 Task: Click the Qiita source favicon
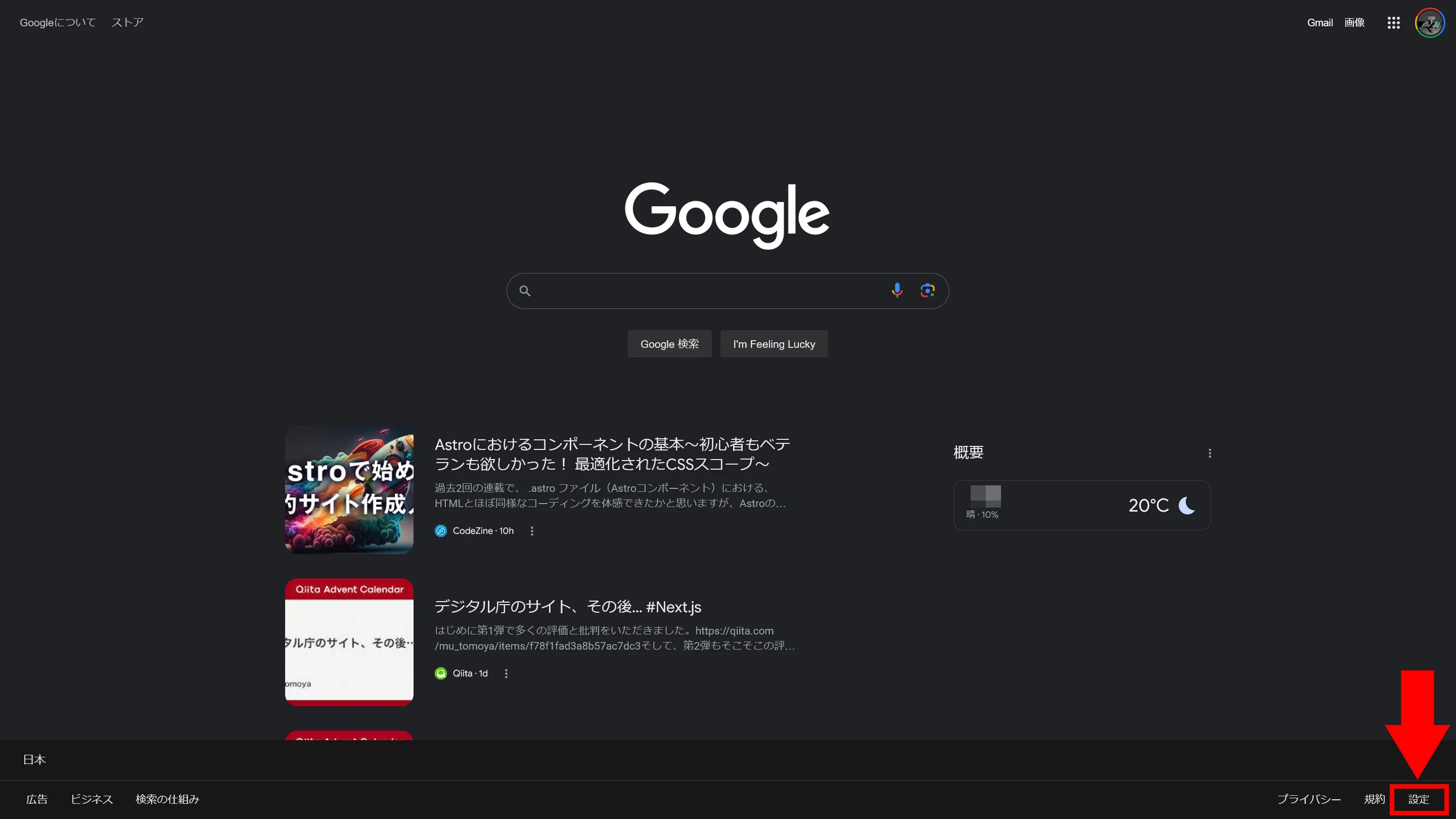[441, 673]
